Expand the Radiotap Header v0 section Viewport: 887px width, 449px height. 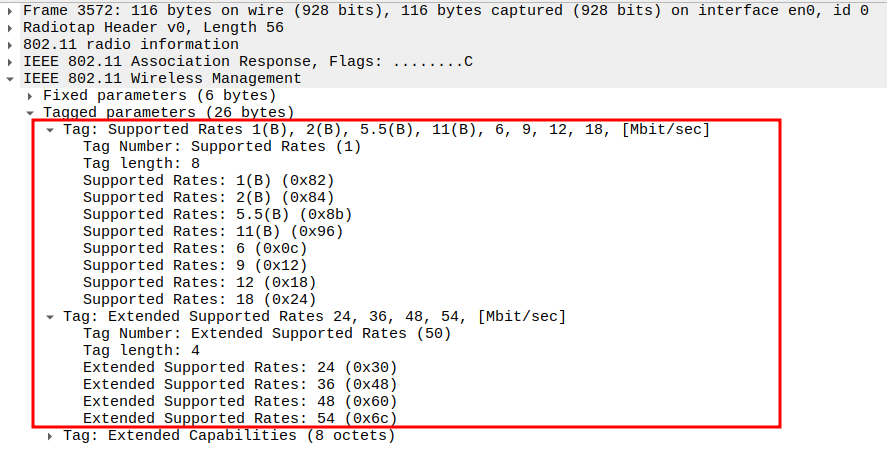pyautogui.click(x=10, y=27)
